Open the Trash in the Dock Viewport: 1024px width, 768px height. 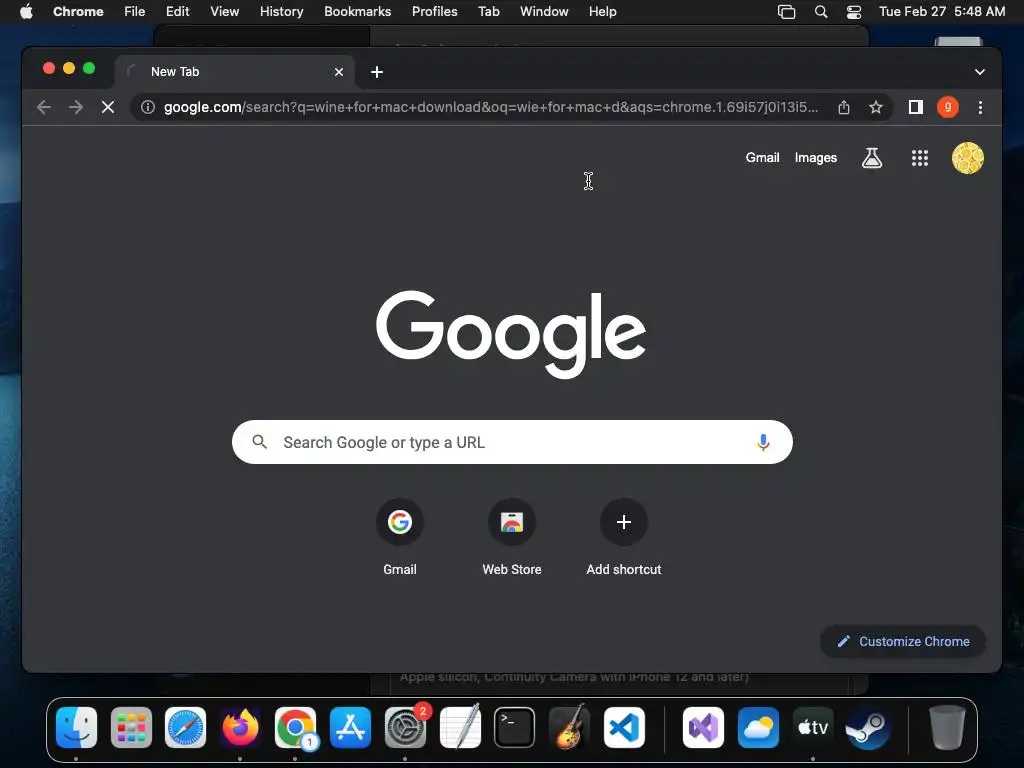coord(947,727)
